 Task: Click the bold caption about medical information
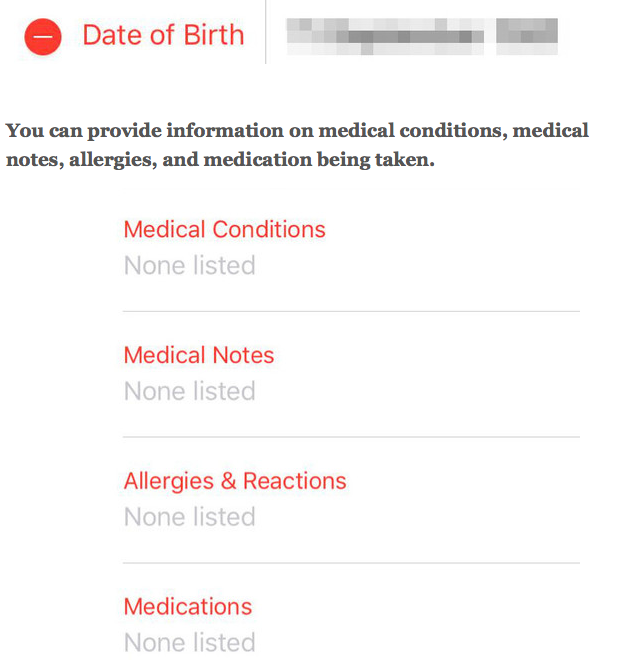(297, 145)
